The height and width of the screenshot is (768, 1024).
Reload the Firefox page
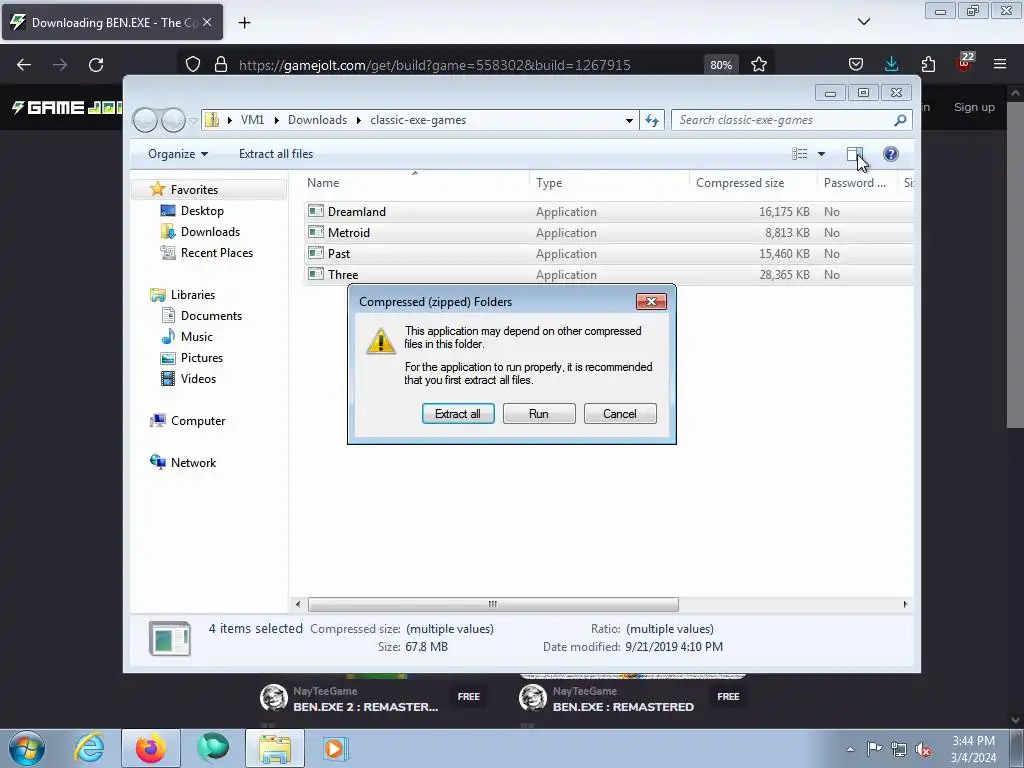(x=96, y=65)
